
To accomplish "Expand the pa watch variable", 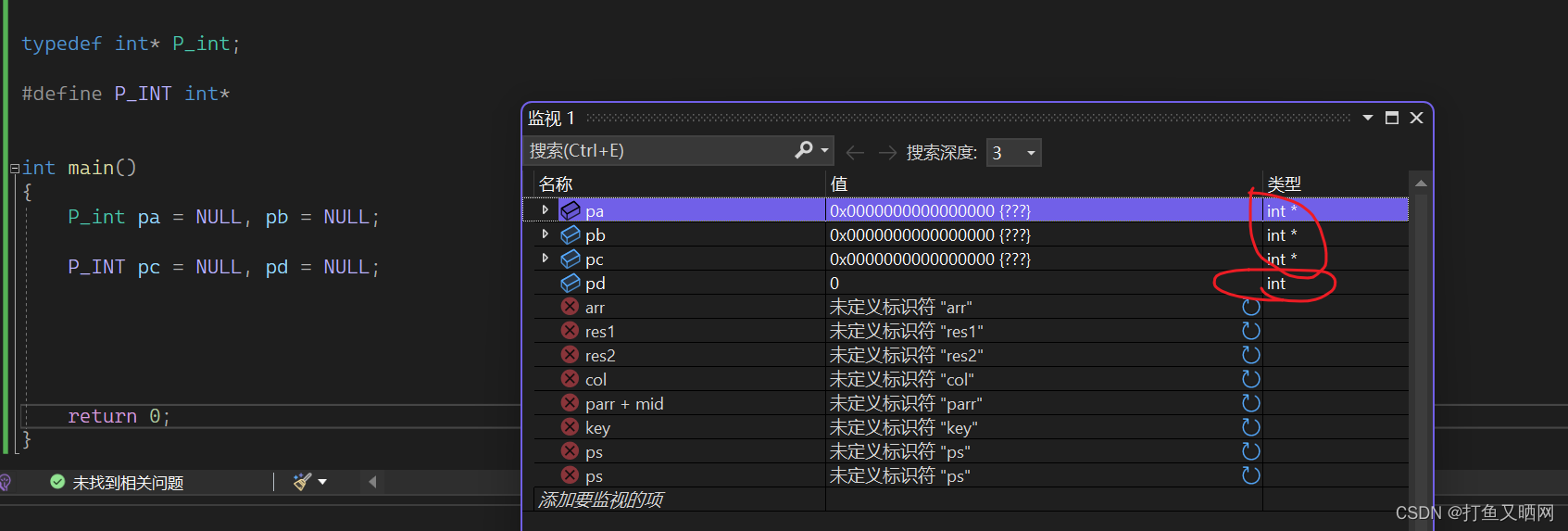I will point(545,210).
